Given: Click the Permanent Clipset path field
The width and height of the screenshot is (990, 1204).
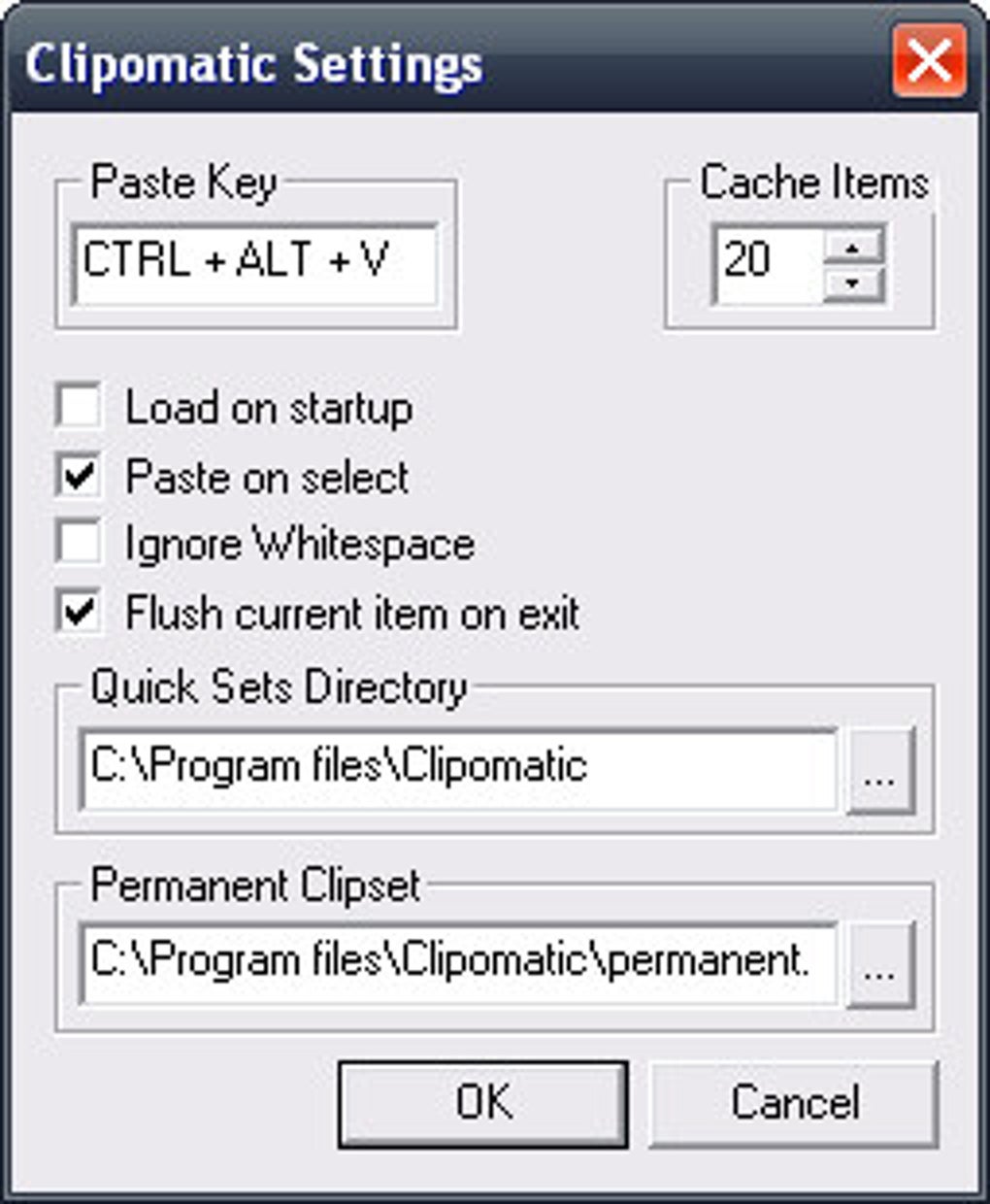Looking at the screenshot, I should (458, 962).
